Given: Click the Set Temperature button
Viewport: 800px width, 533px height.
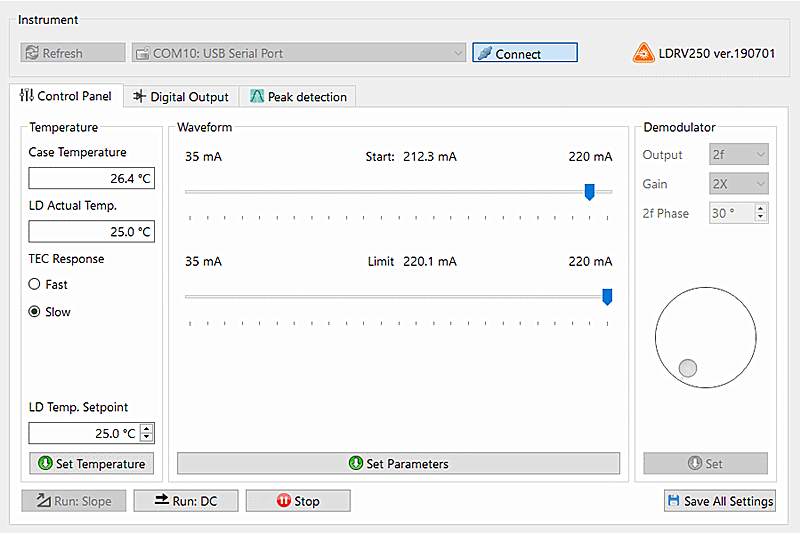Looking at the screenshot, I should [x=91, y=464].
